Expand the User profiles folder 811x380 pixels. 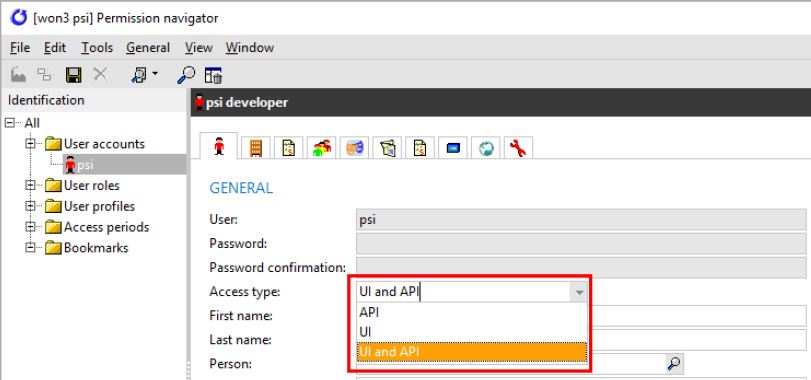tap(31, 206)
